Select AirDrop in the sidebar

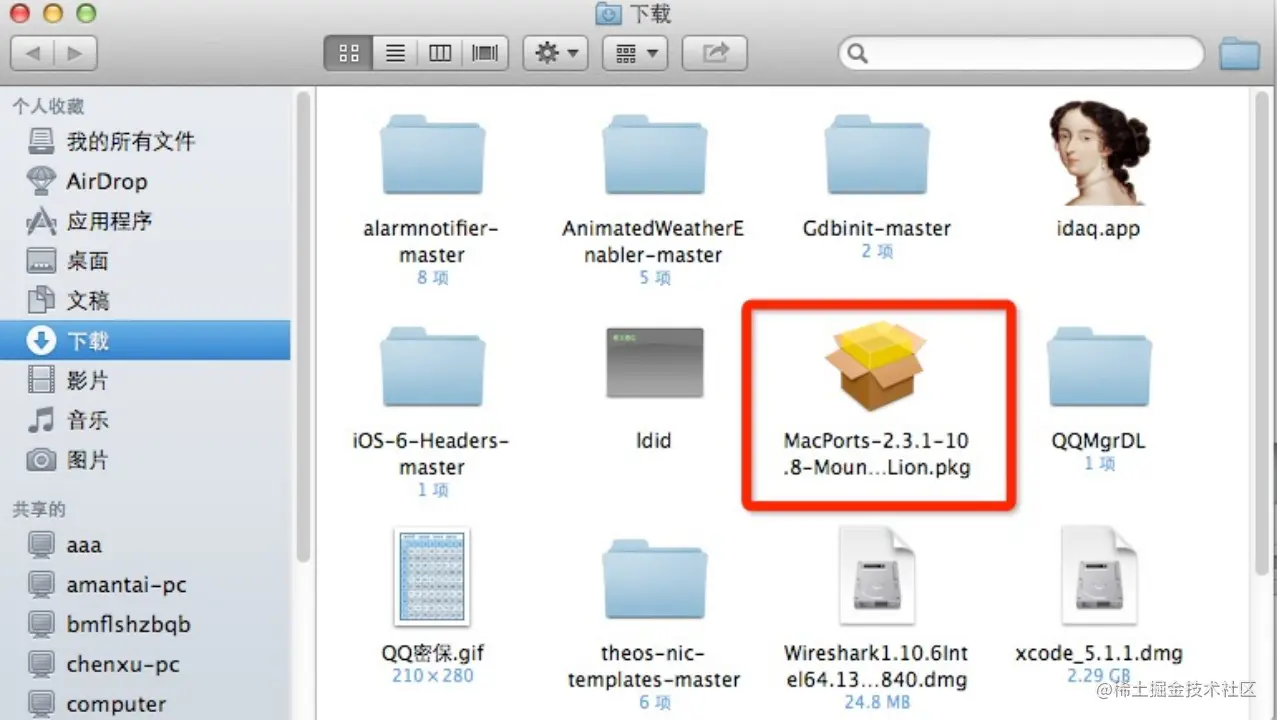coord(145,182)
